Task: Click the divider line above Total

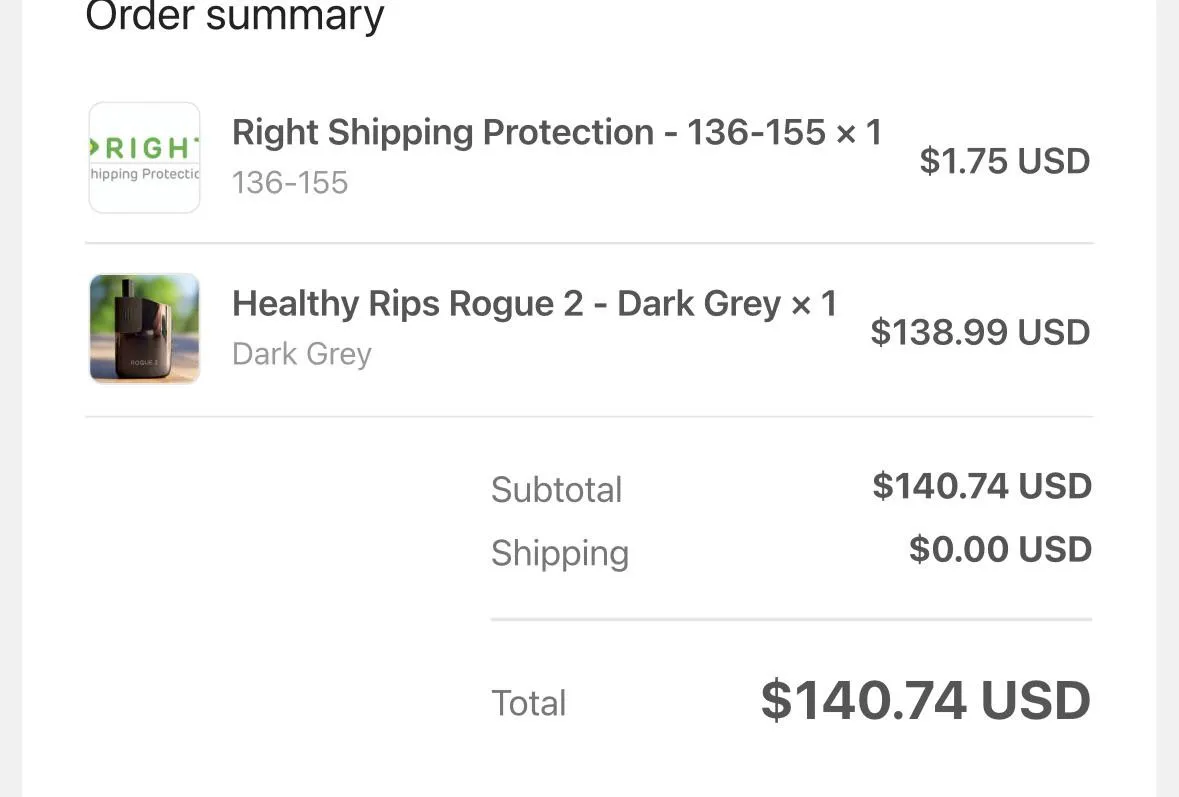Action: pyautogui.click(x=790, y=620)
